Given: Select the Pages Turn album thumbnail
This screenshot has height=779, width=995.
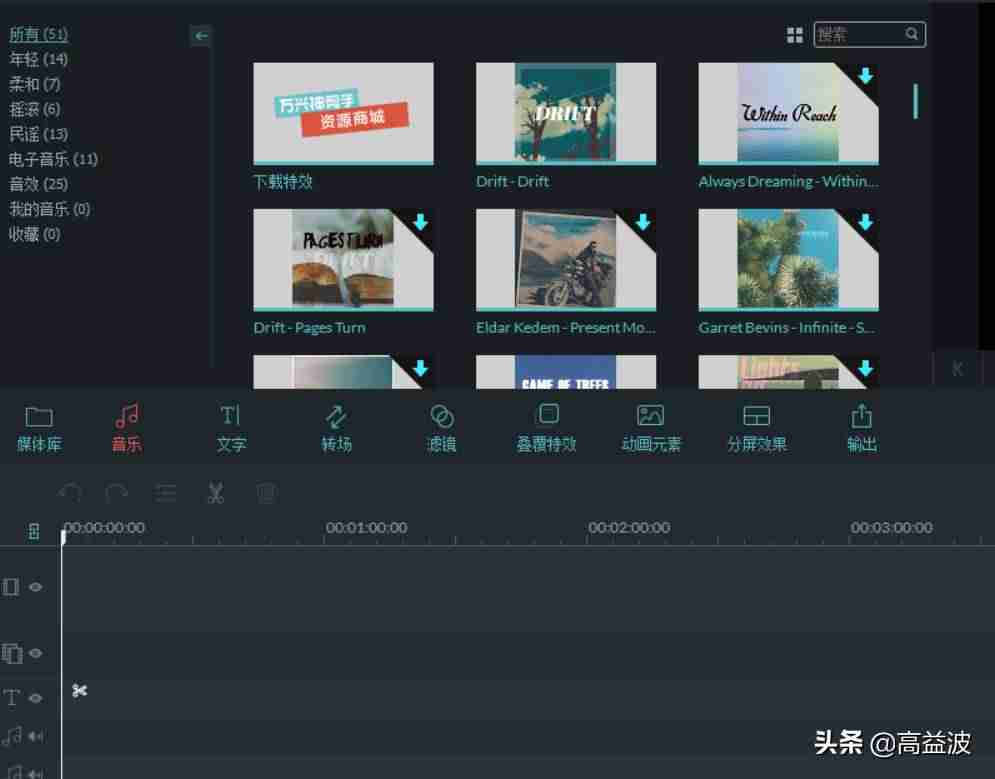Looking at the screenshot, I should (343, 260).
